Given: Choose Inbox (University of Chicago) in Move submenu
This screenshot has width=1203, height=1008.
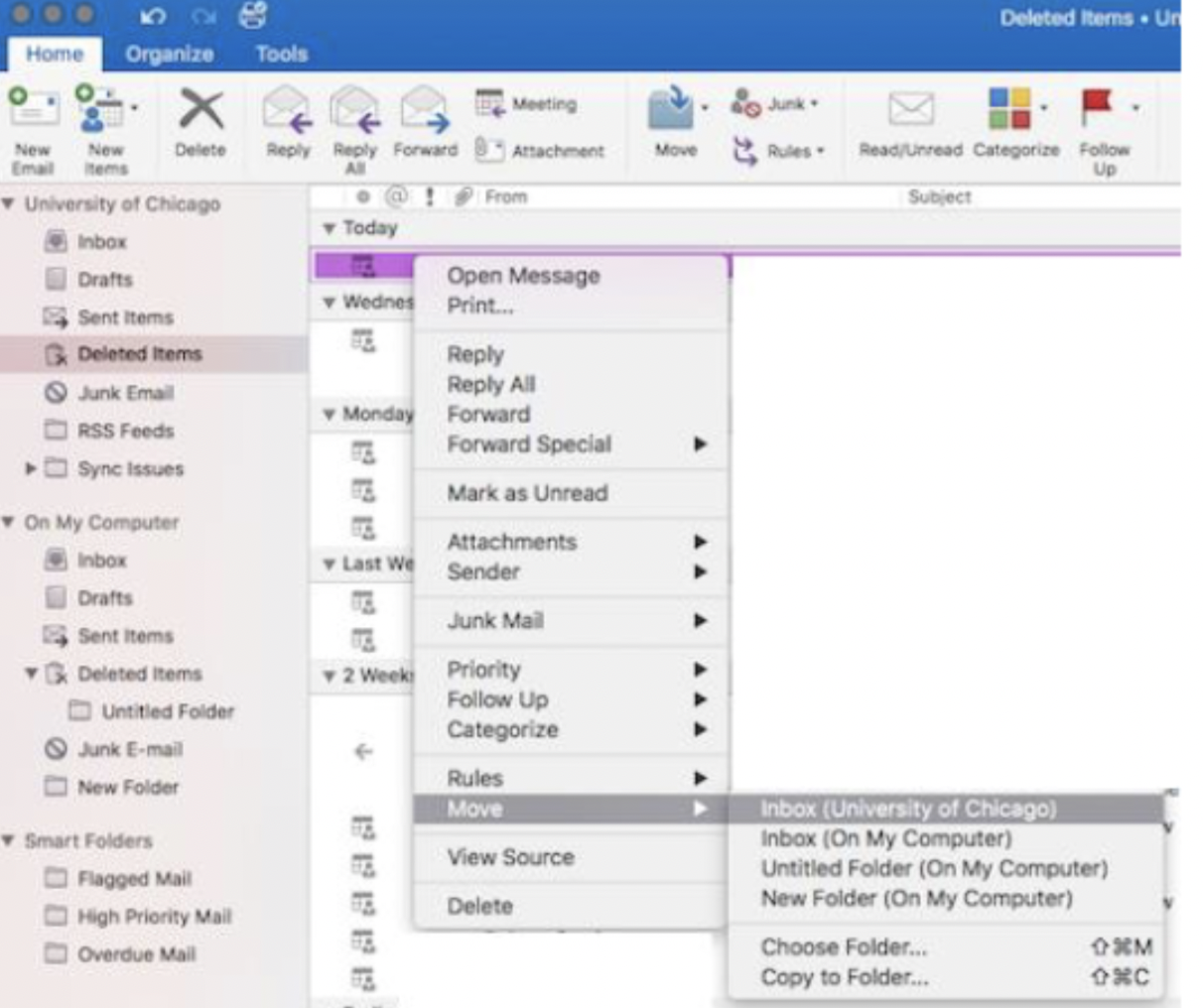Looking at the screenshot, I should 907,809.
